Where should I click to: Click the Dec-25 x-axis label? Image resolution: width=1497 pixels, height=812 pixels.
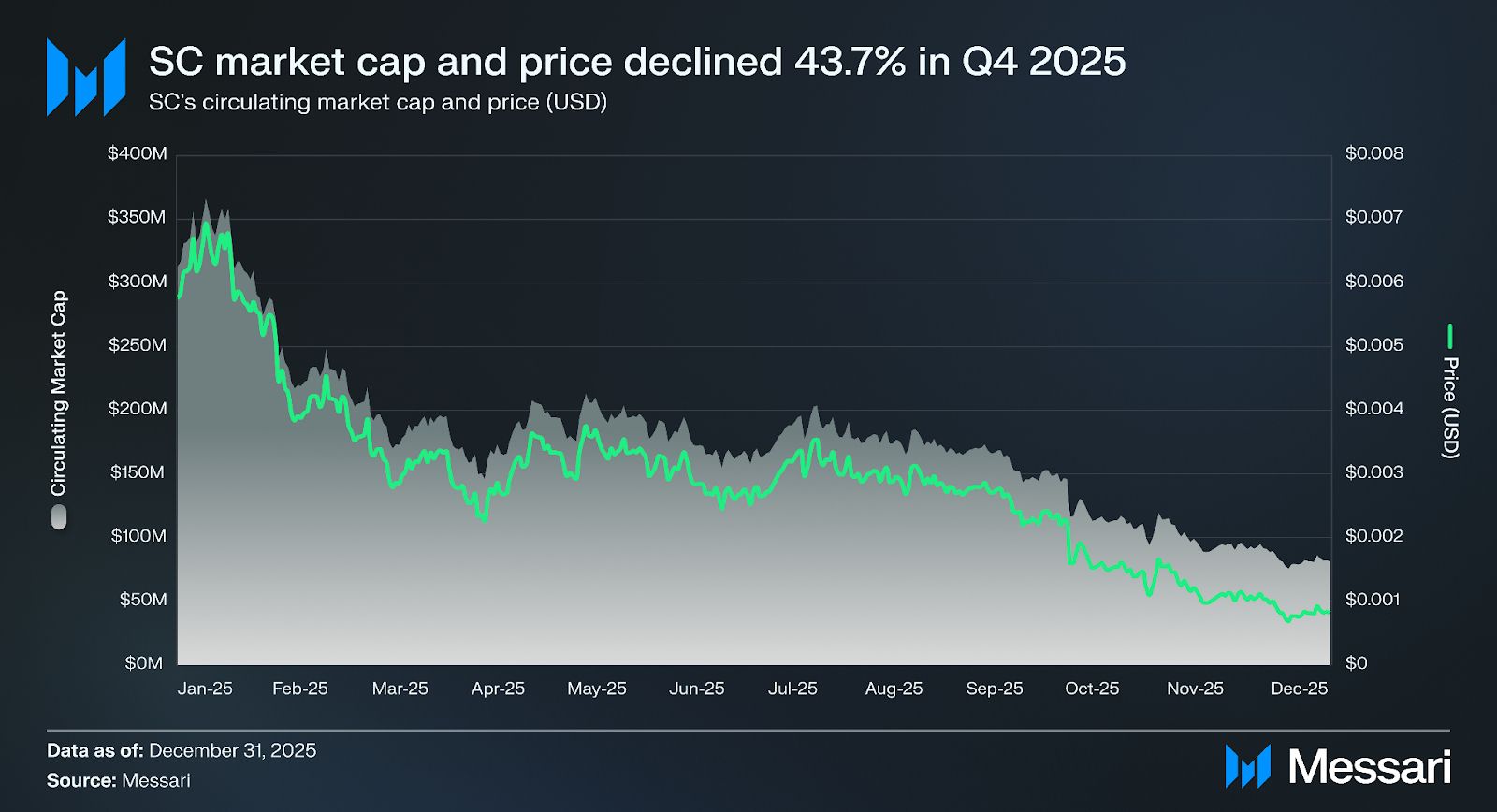[x=1299, y=689]
